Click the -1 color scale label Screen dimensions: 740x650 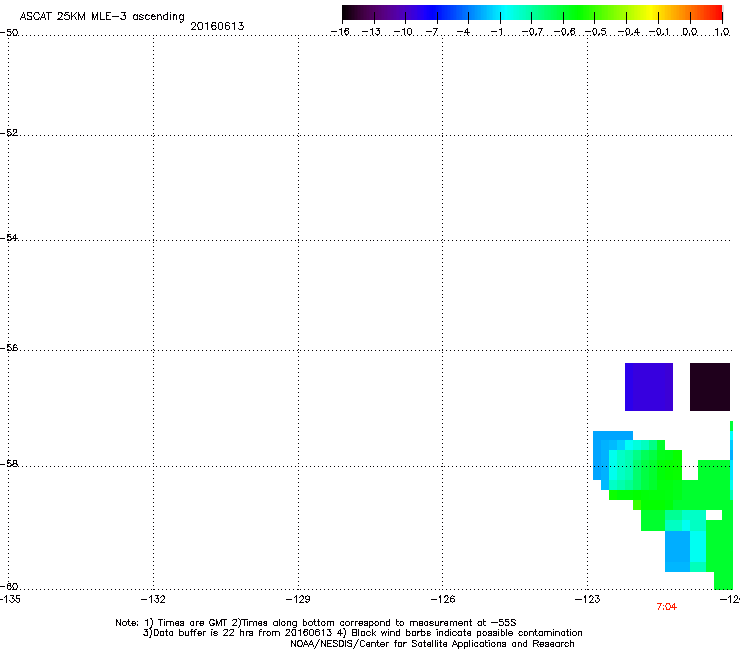point(496,32)
